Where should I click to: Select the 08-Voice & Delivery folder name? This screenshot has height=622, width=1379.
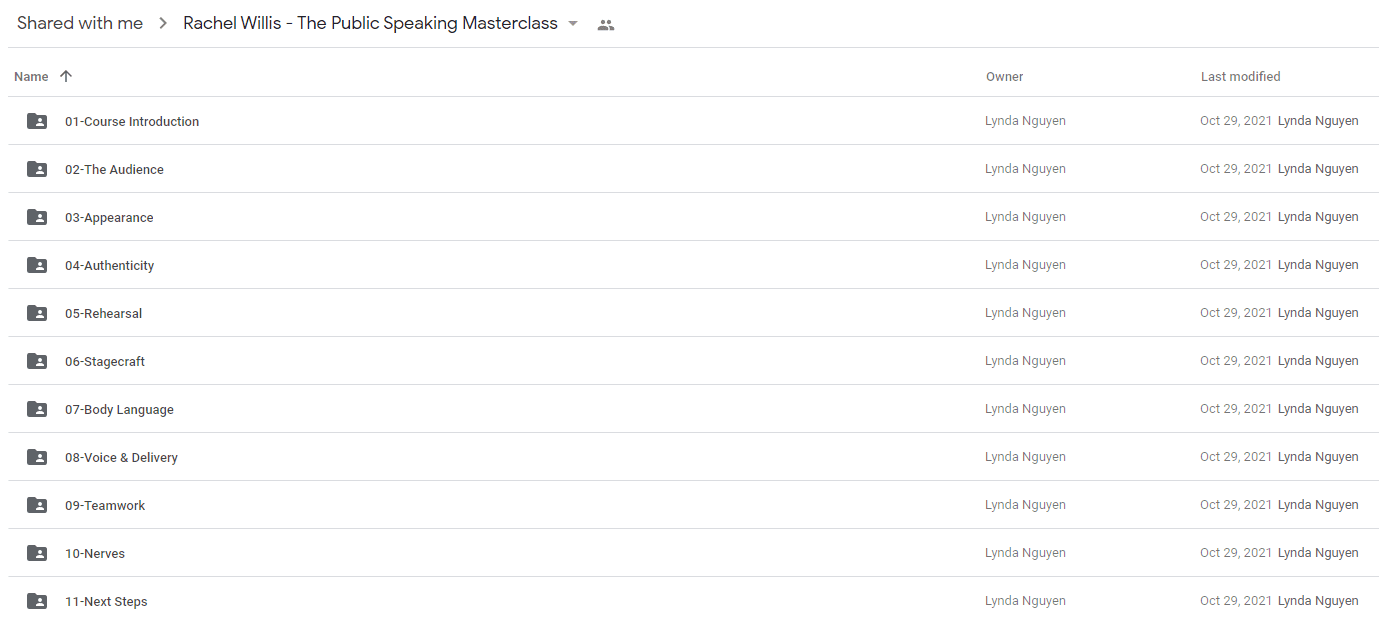pyautogui.click(x=121, y=458)
